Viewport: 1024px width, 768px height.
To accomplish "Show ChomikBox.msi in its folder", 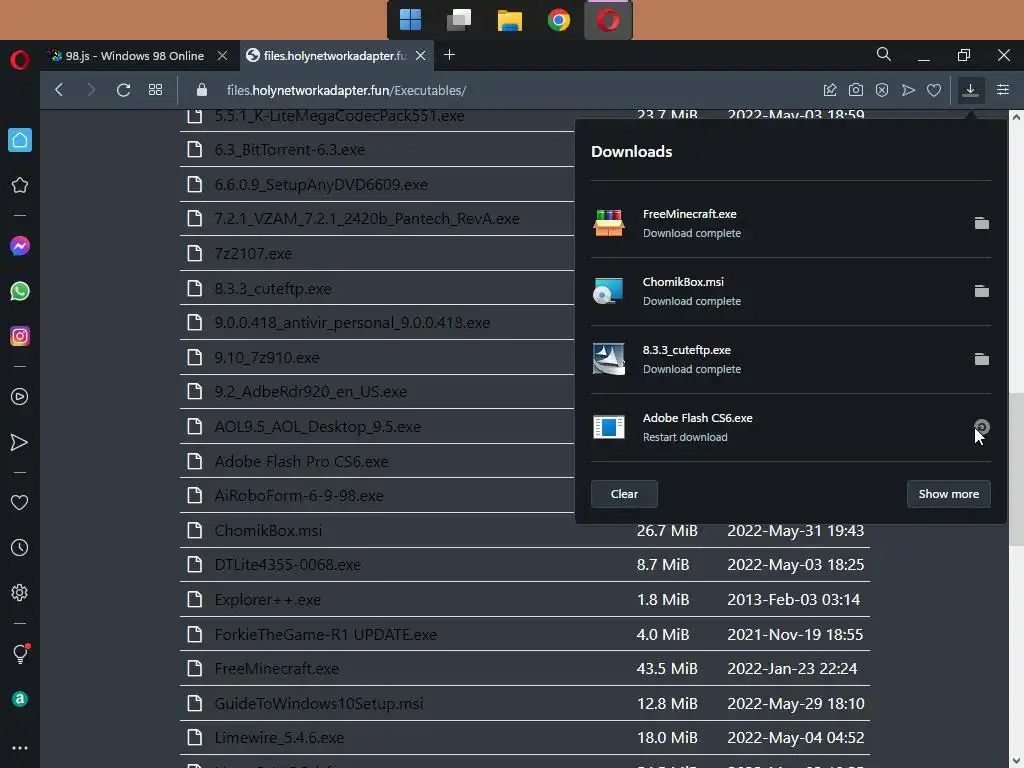I will (x=982, y=291).
